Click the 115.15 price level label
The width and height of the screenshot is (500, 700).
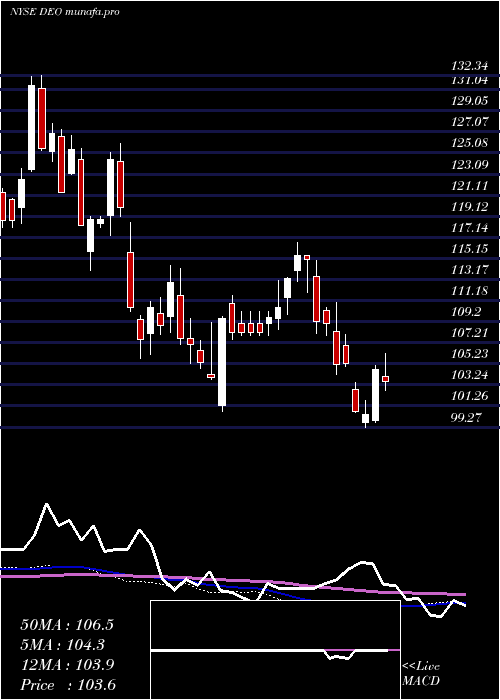click(470, 249)
